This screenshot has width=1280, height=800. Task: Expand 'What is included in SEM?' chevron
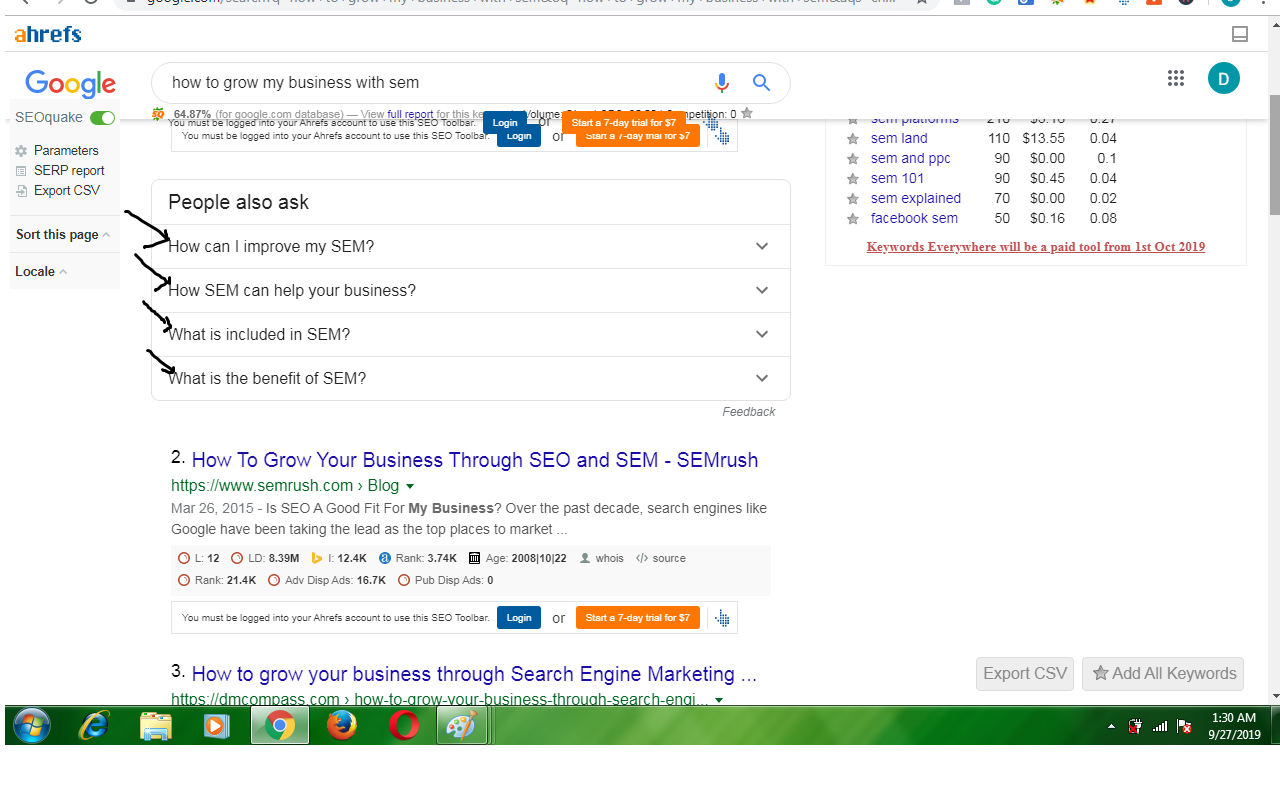click(x=762, y=334)
